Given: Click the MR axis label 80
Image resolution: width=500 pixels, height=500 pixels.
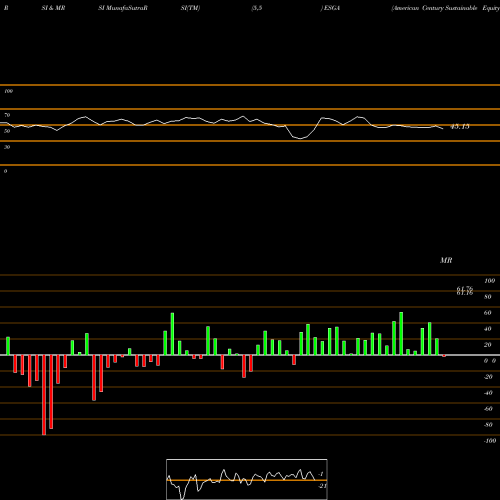Looking at the screenshot, I should click(x=488, y=297).
